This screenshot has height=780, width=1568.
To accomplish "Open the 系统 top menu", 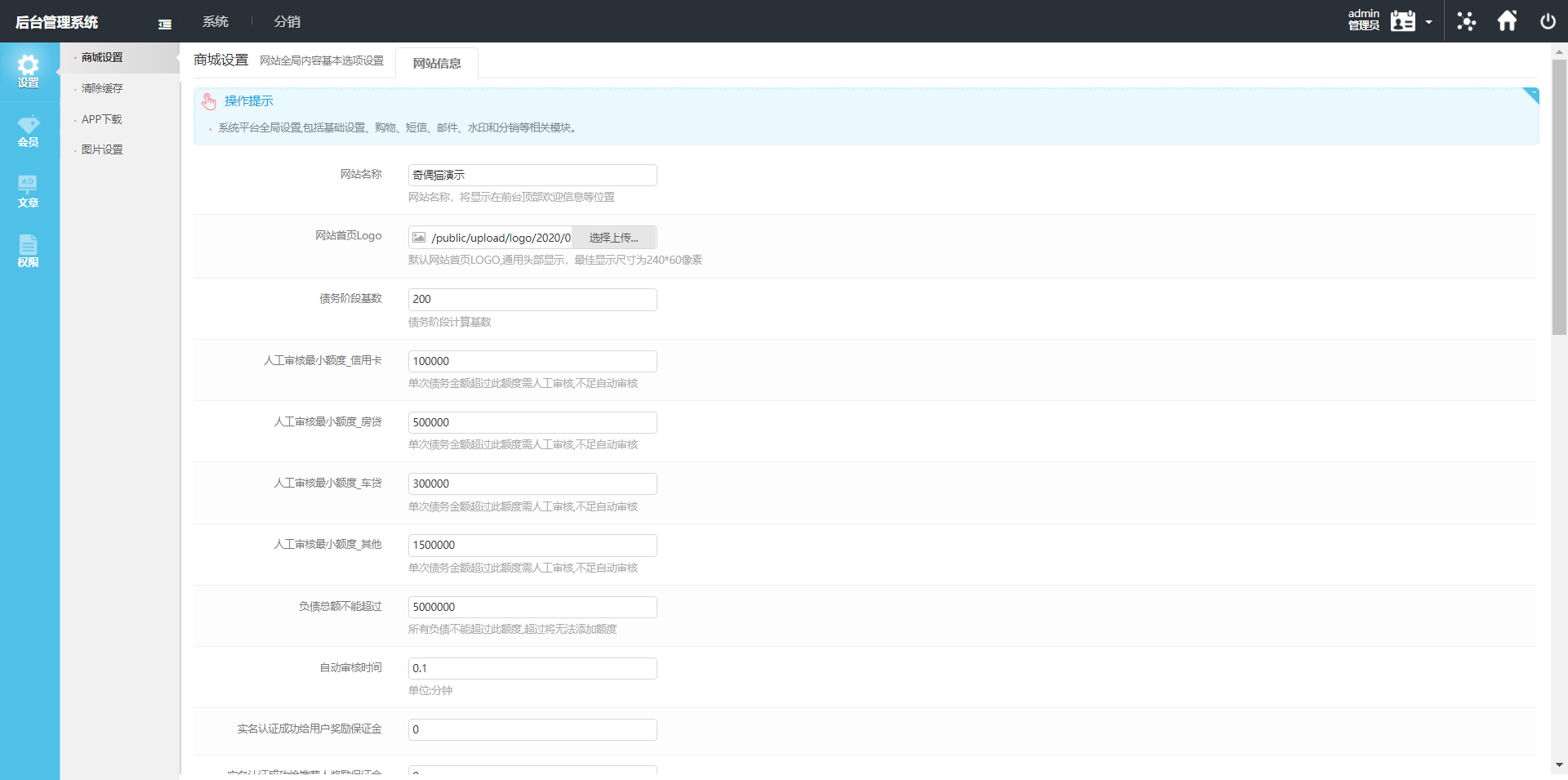I will pyautogui.click(x=216, y=21).
